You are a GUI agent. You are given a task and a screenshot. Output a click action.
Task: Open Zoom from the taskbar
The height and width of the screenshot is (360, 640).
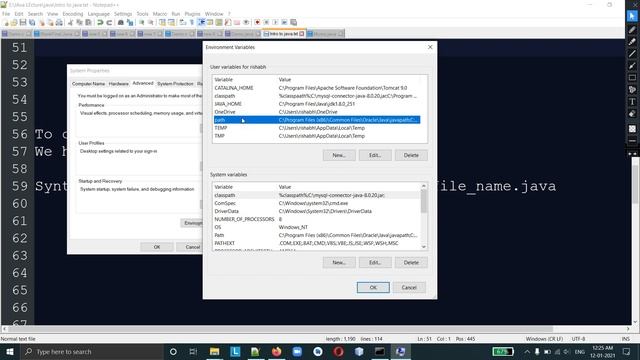(x=297, y=351)
